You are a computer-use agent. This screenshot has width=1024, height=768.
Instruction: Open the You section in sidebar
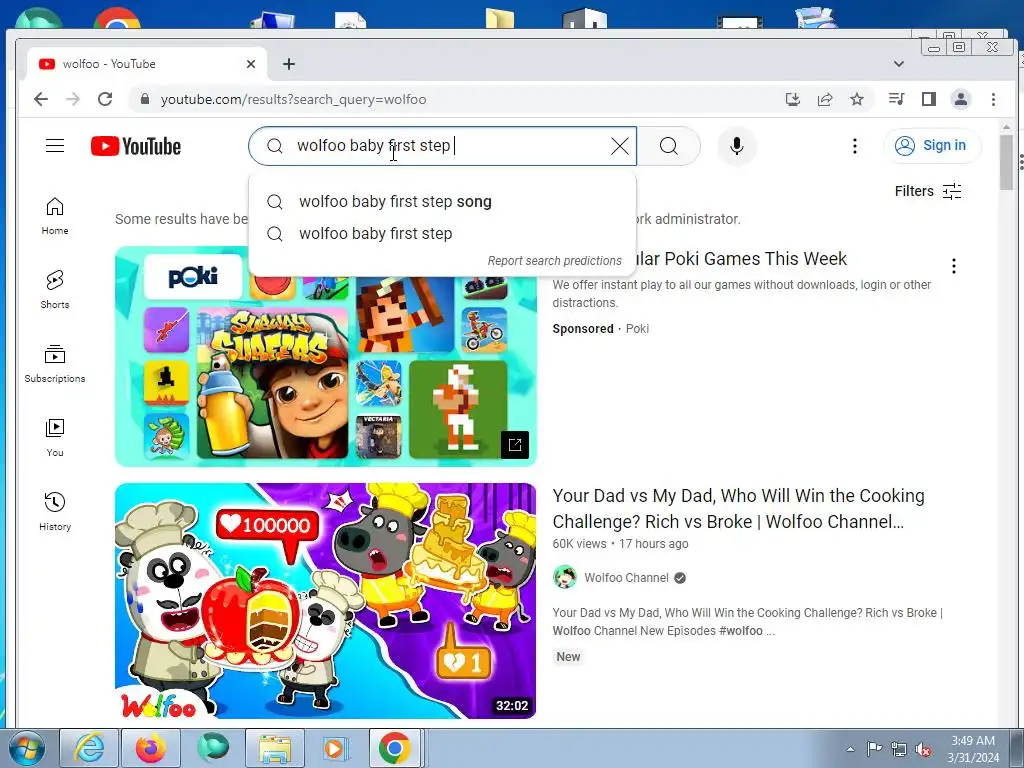[55, 438]
